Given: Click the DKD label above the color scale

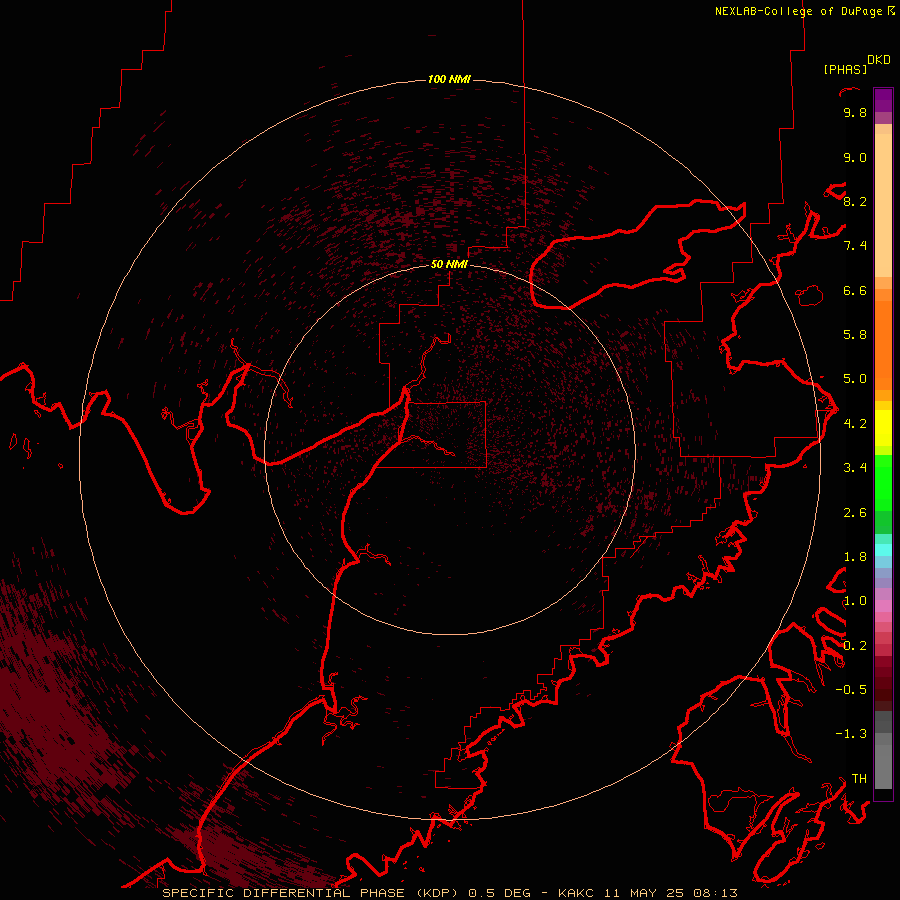Looking at the screenshot, I should tap(879, 60).
